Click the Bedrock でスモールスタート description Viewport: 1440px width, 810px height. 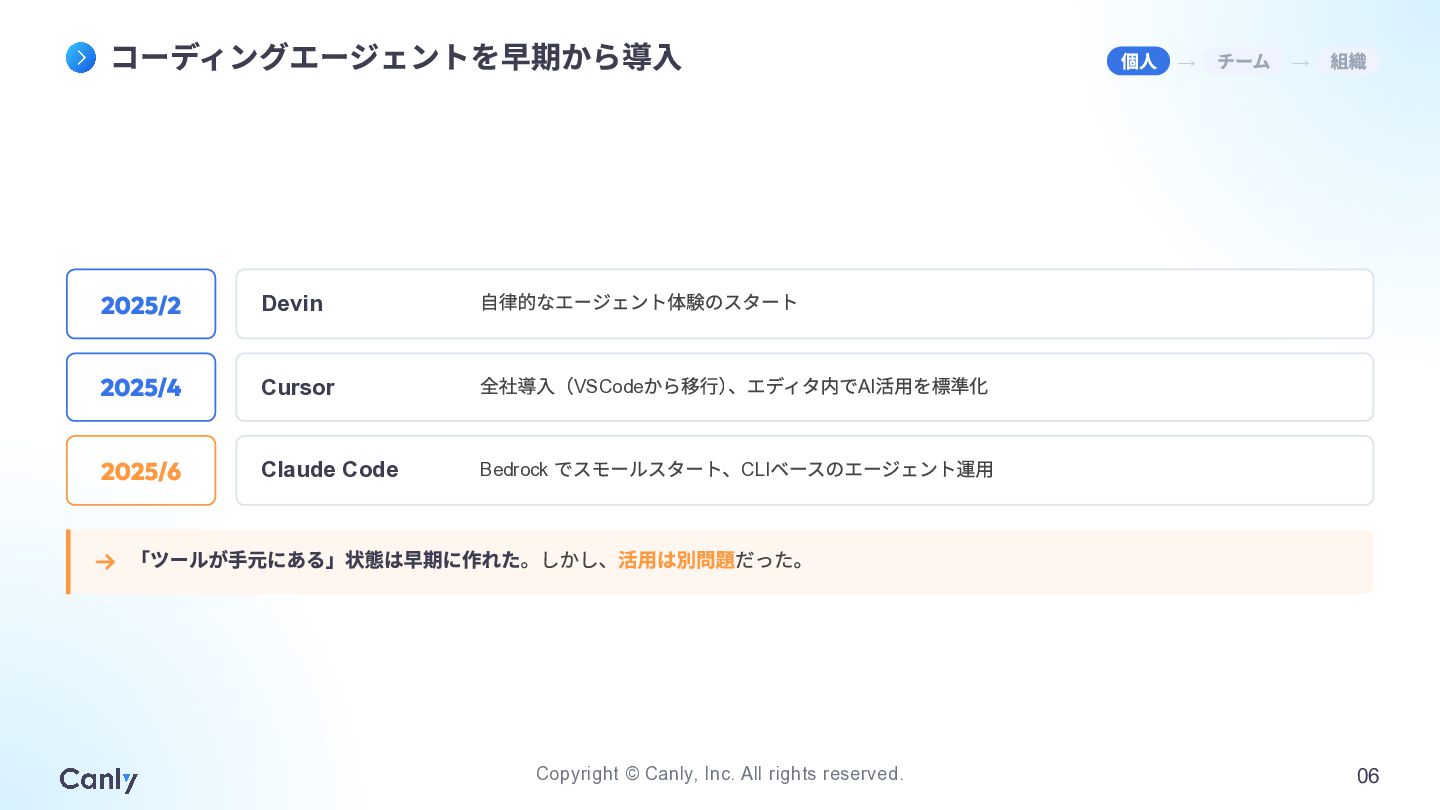pos(737,469)
